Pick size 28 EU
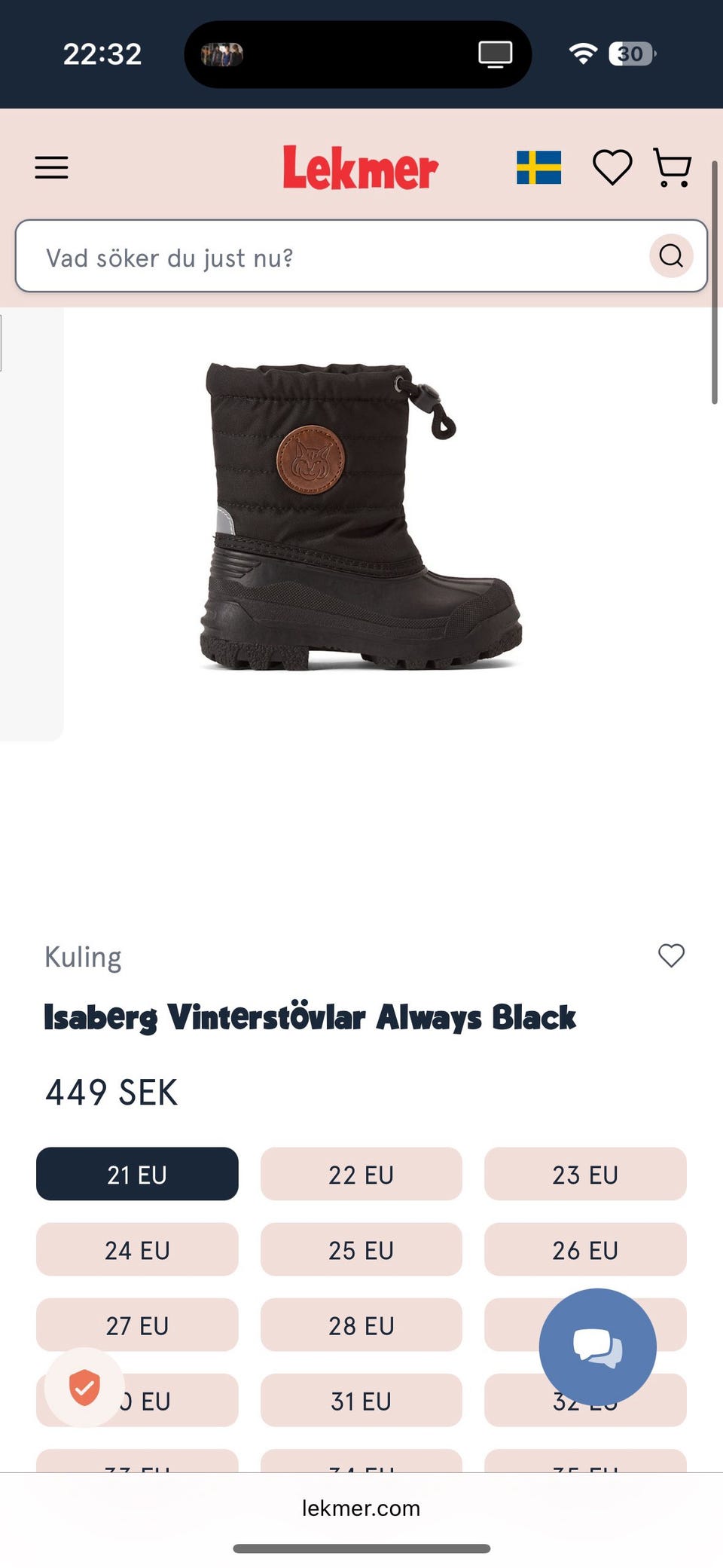This screenshot has height=1568, width=723. pos(361,1325)
